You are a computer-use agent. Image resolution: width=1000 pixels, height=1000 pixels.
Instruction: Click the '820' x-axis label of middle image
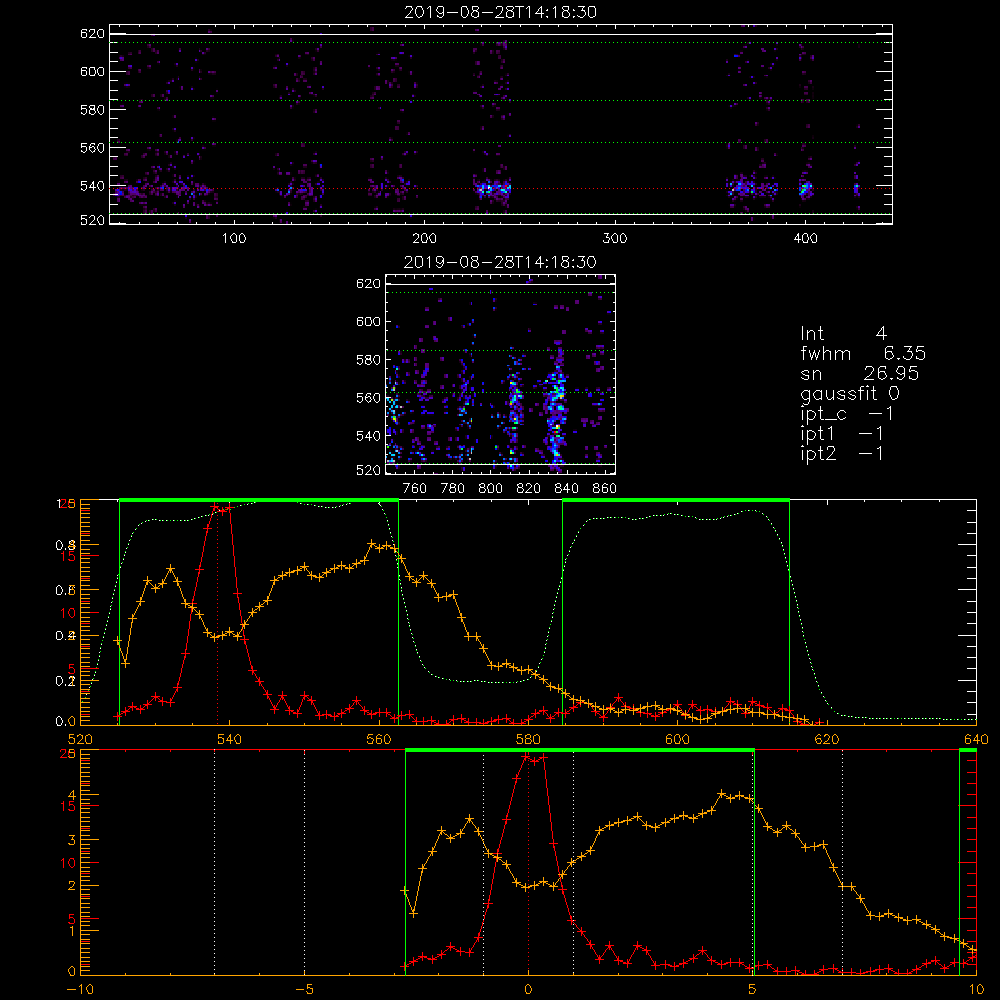529,489
